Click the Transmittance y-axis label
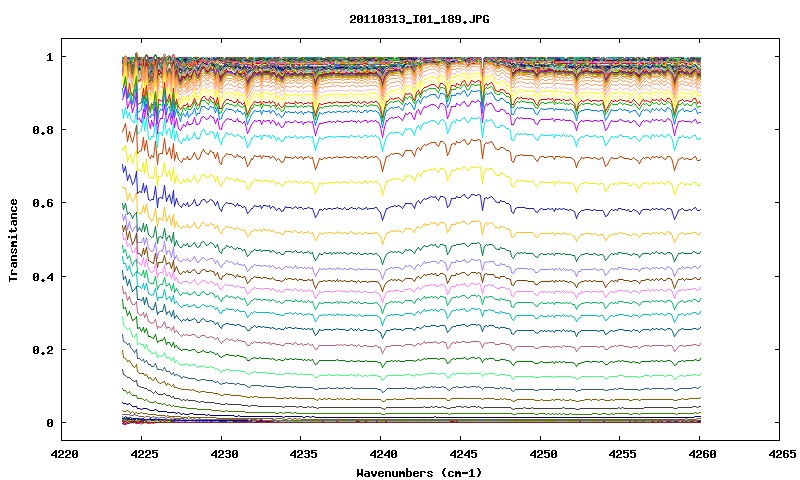Image resolution: width=800 pixels, height=480 pixels. tap(13, 240)
